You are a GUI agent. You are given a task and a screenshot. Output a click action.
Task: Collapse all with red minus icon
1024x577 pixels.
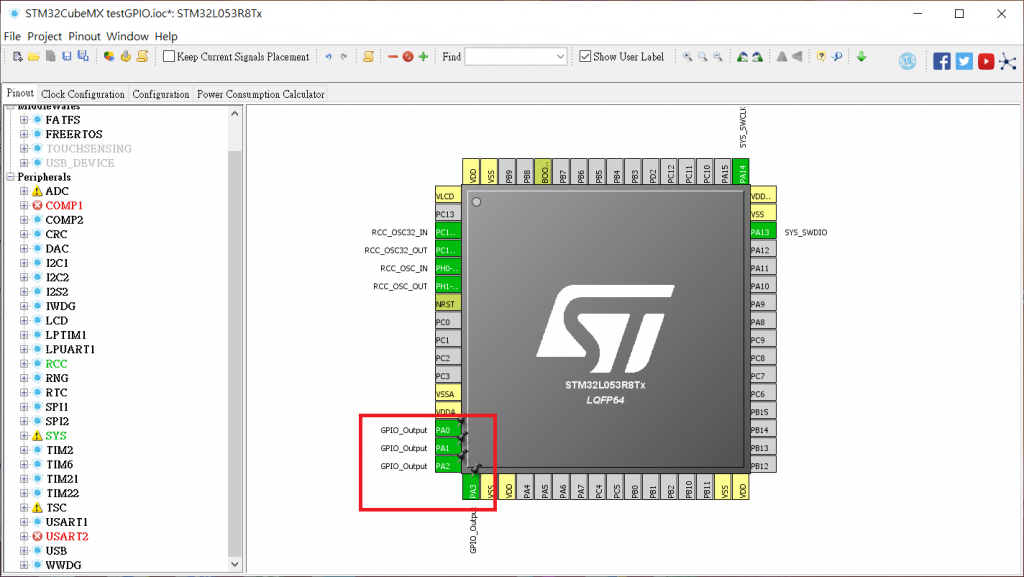coord(392,57)
